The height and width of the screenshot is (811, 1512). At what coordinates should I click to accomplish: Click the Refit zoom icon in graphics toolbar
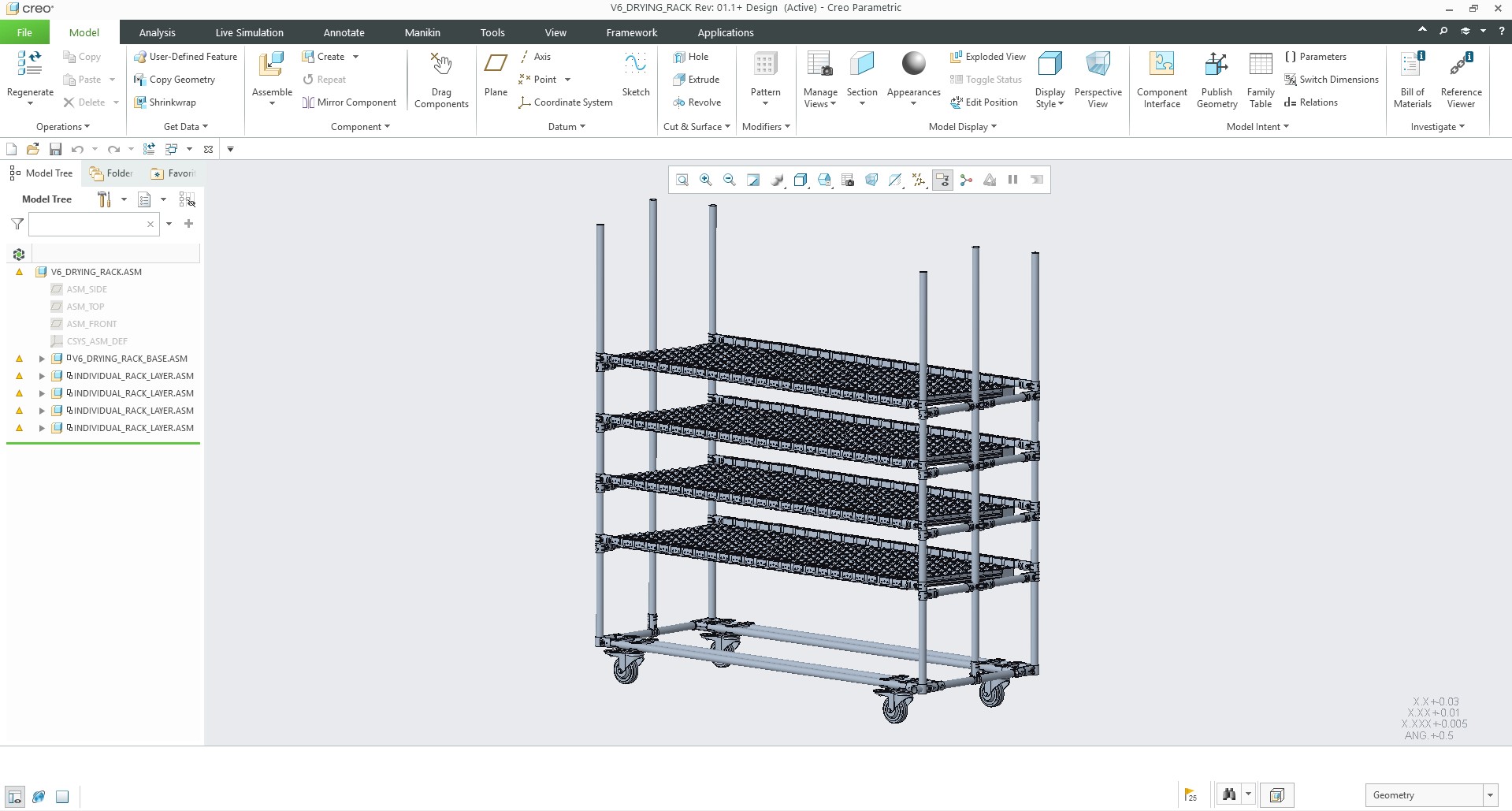[x=682, y=180]
